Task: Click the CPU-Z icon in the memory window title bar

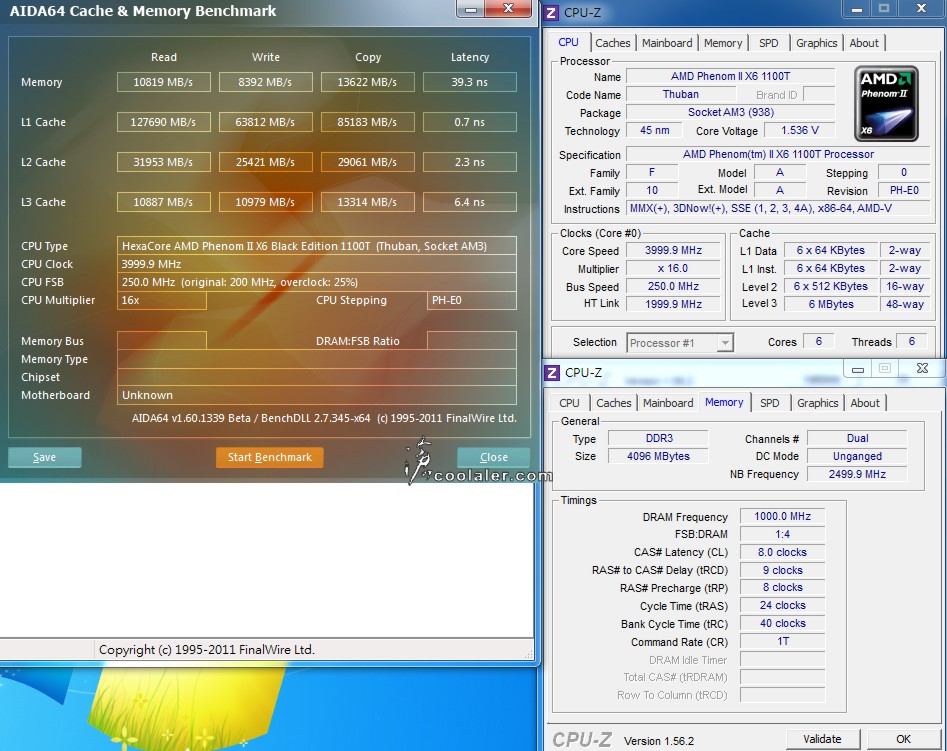Action: [551, 372]
